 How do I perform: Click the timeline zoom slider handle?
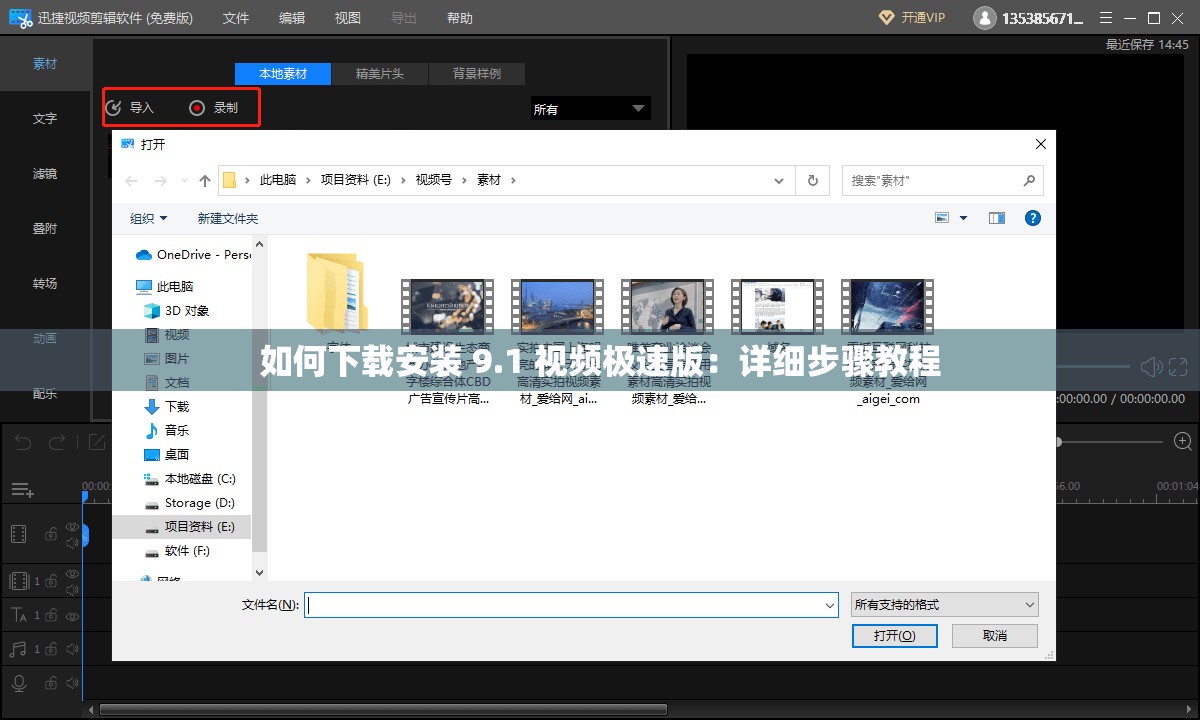pos(1059,441)
